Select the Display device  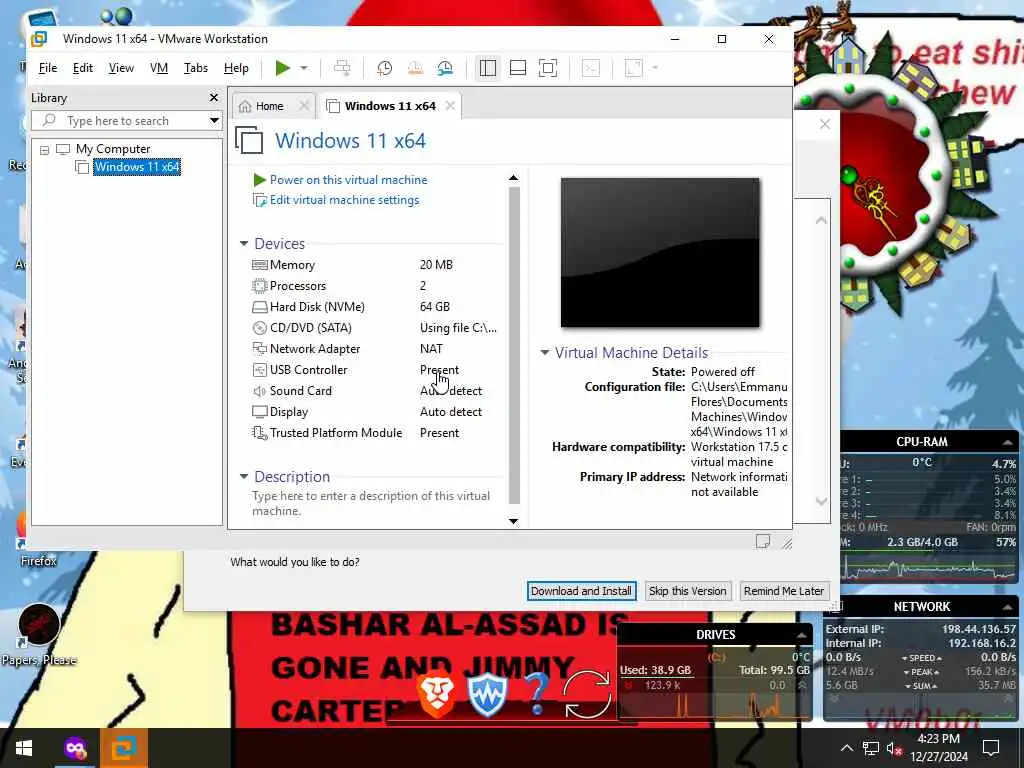point(374,411)
